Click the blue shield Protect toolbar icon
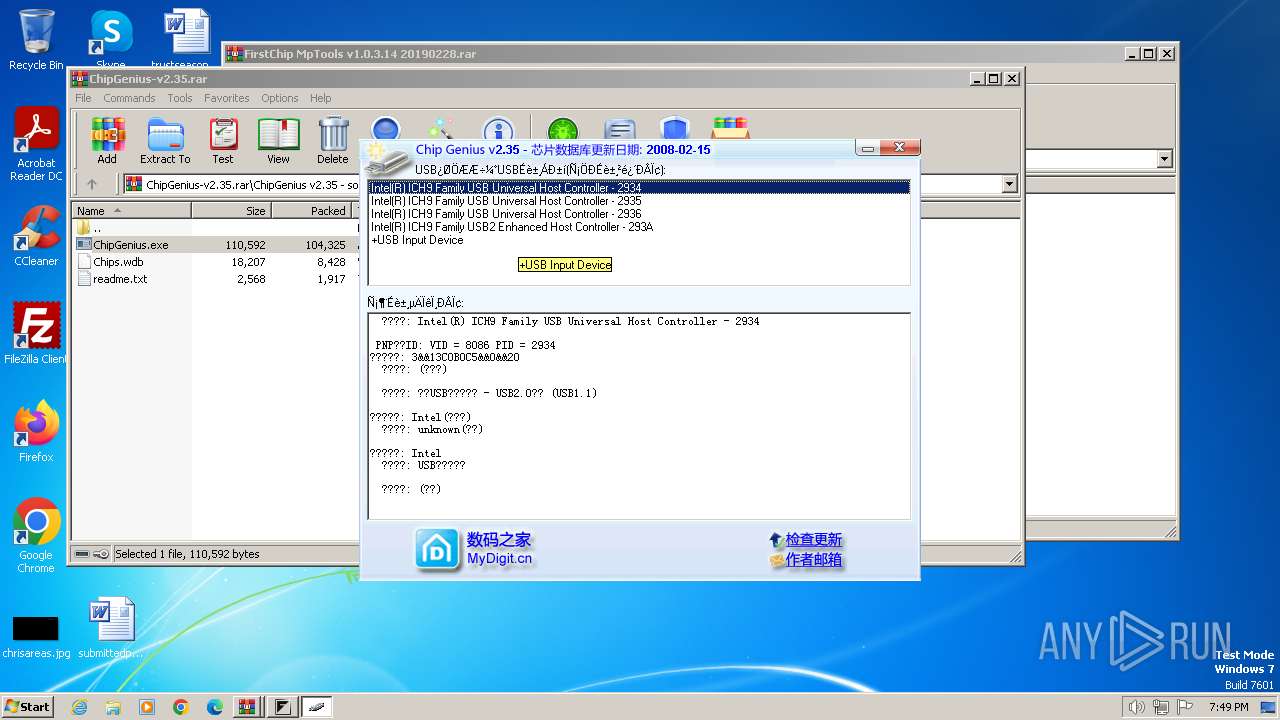 click(675, 131)
